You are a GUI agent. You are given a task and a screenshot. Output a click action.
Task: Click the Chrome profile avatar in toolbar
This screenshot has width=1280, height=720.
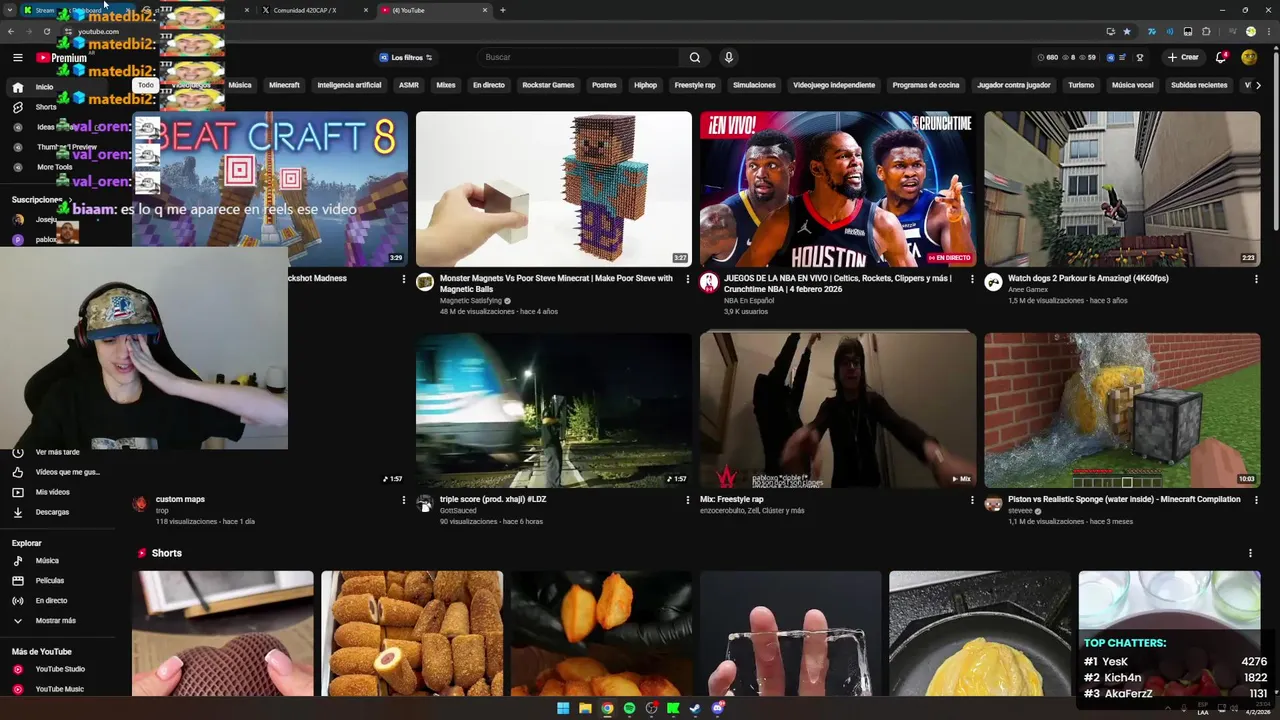point(1250,31)
